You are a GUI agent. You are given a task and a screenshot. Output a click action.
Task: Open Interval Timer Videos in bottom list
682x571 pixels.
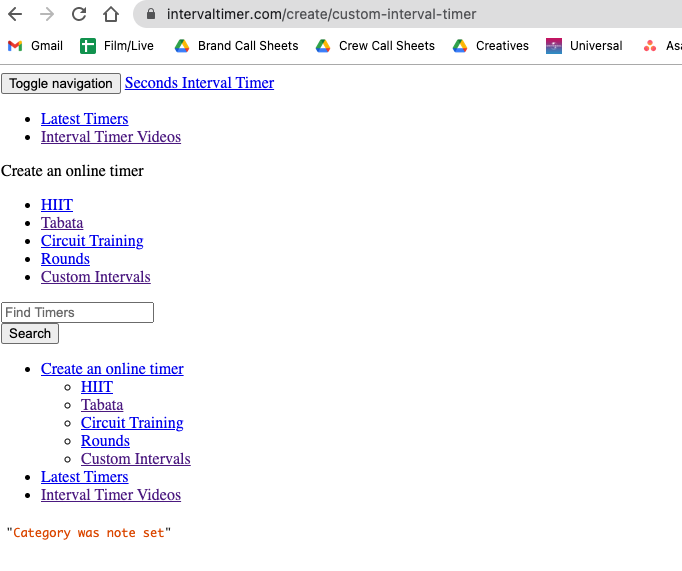[111, 495]
